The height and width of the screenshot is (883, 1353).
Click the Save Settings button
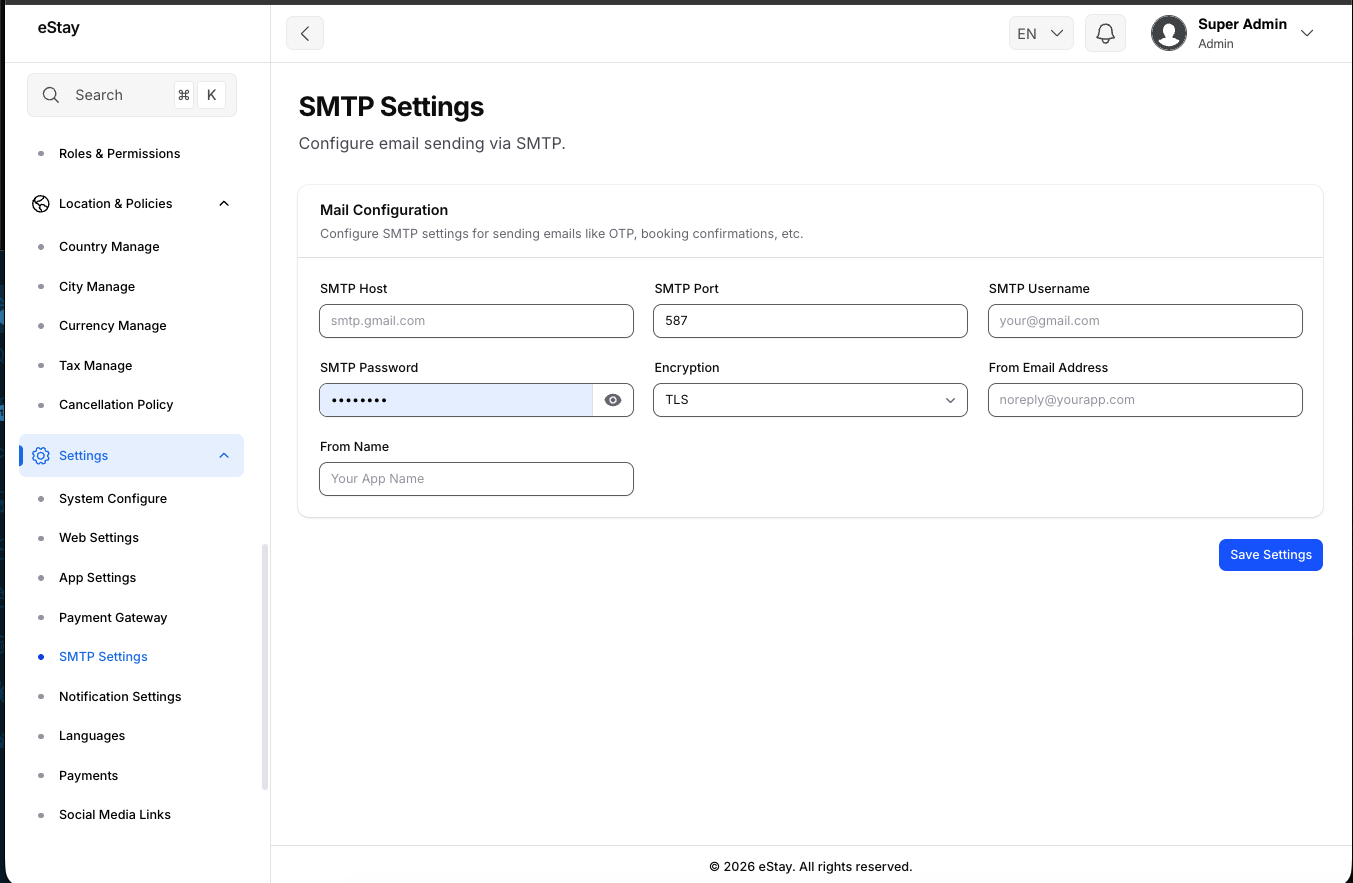point(1270,555)
